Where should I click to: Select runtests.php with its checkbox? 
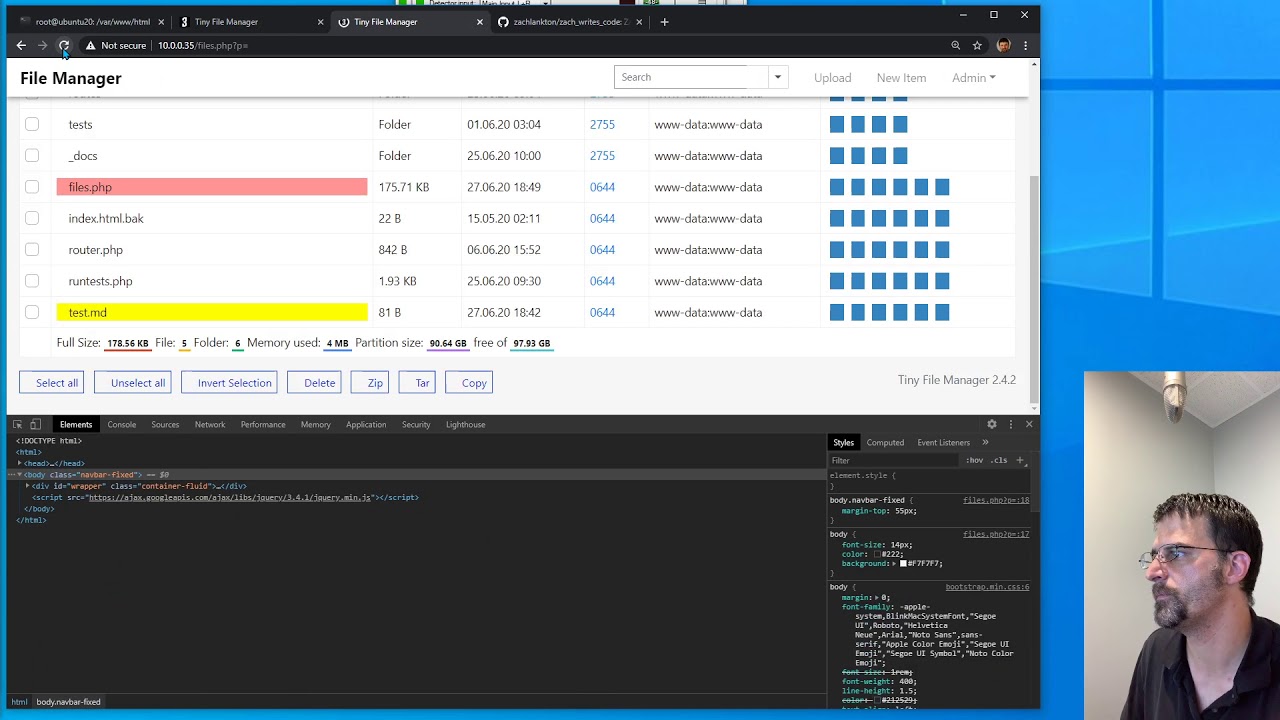click(x=32, y=281)
